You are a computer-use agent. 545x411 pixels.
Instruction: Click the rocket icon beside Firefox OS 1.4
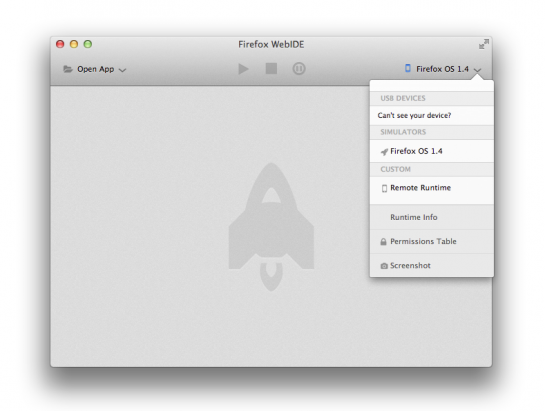click(x=384, y=152)
